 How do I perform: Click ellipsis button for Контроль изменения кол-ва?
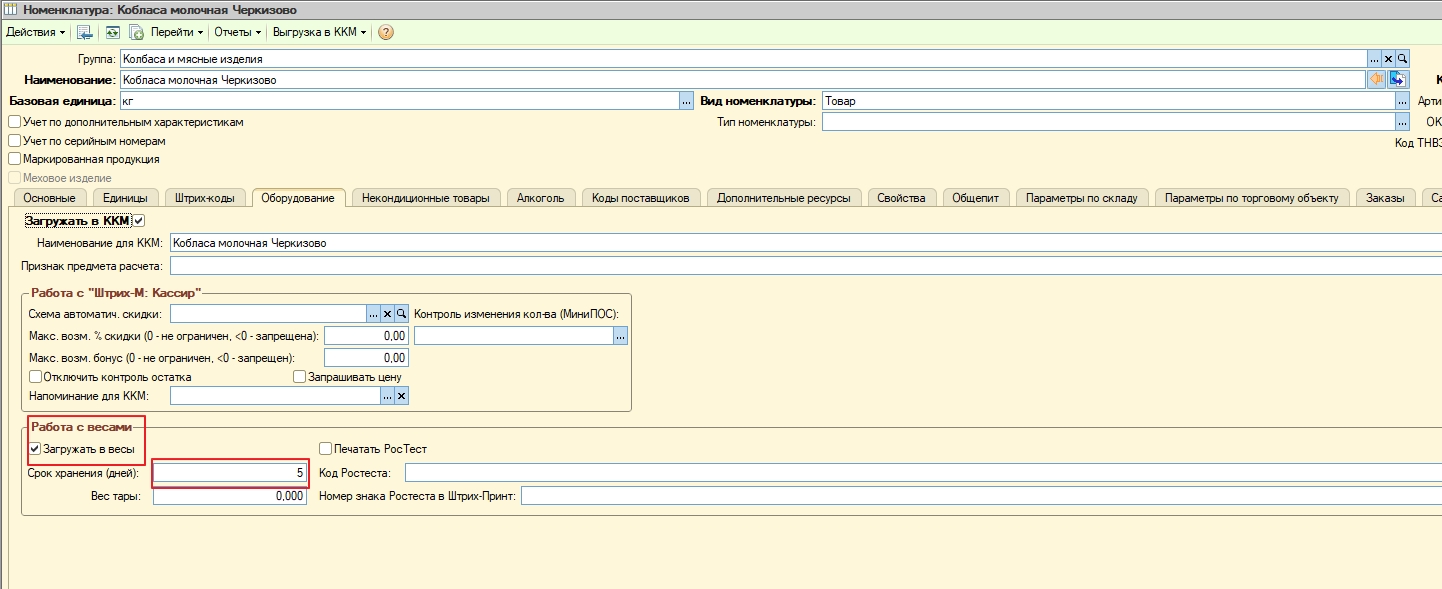click(621, 337)
